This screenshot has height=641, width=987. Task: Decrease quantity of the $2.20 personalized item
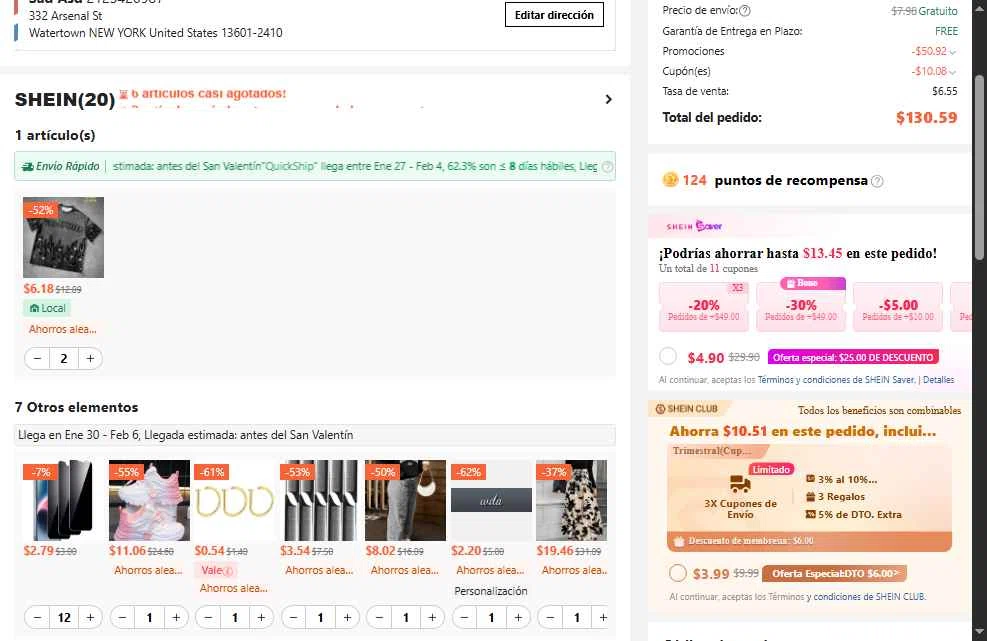(x=465, y=618)
